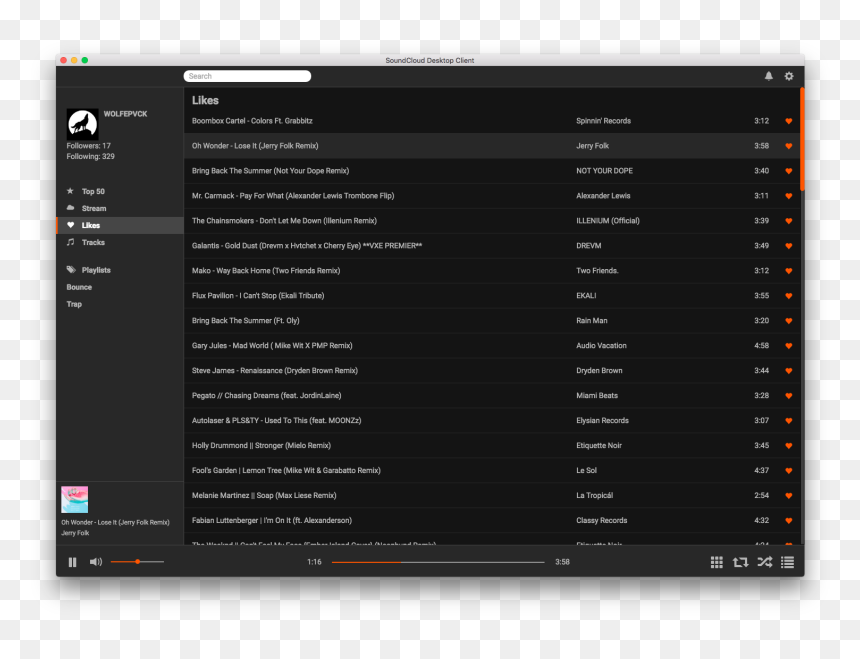860x659 pixels.
Task: Unlike Oh Wonder - Lose It heart
Action: pos(789,146)
